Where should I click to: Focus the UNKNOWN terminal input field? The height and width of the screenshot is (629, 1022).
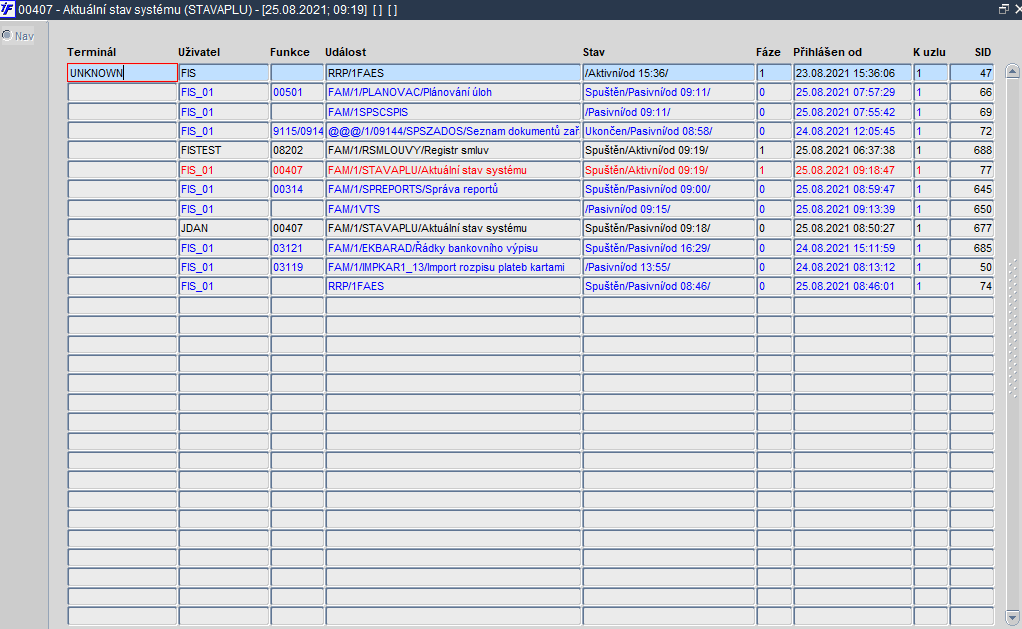point(122,72)
